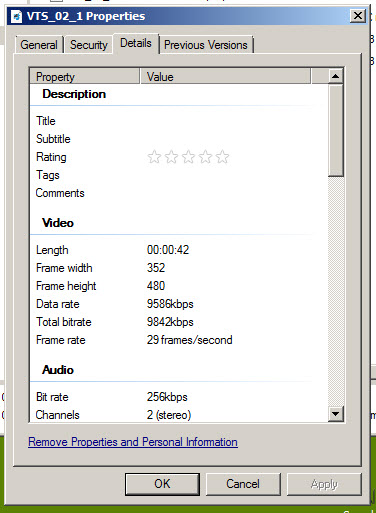The image size is (376, 513).
Task: Click the Comments property row
Action: (x=179, y=193)
